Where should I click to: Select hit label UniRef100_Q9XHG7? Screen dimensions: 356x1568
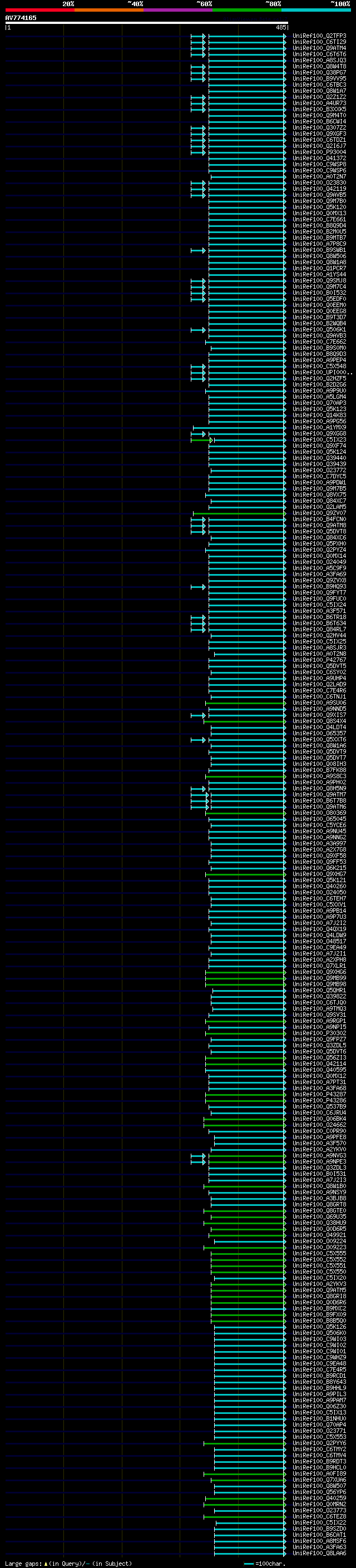pos(319,874)
